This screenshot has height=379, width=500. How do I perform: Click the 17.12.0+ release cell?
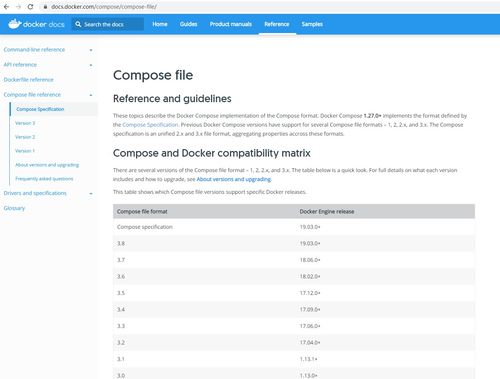pyautogui.click(x=310, y=293)
